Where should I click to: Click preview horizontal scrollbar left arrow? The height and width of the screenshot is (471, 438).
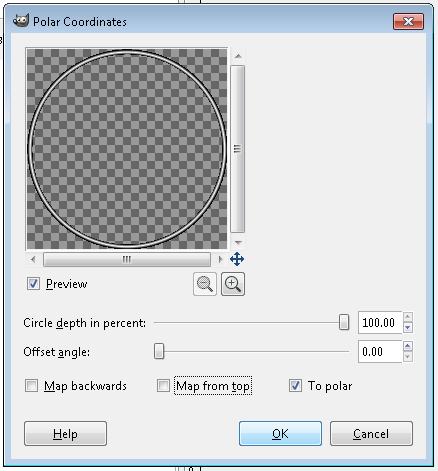(x=33, y=259)
